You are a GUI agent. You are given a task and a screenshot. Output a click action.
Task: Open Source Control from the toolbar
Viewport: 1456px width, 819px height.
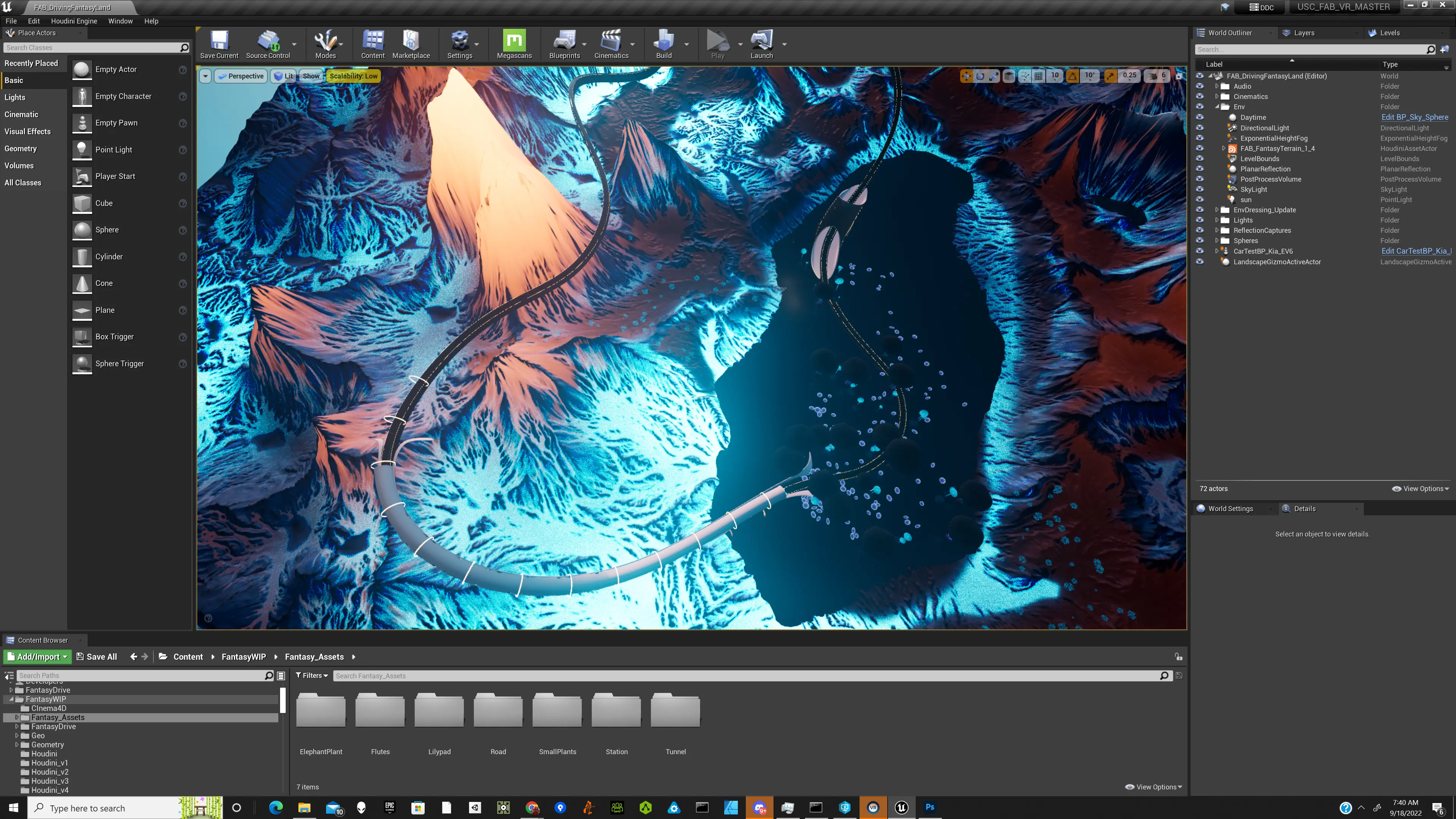click(x=268, y=44)
